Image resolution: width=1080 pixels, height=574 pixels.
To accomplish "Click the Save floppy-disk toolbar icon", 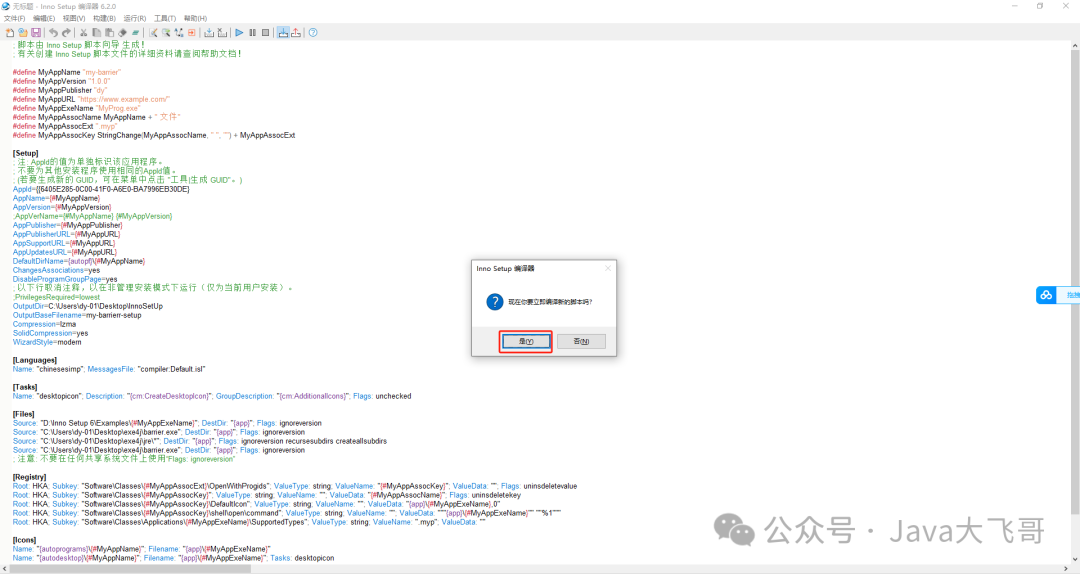I will coord(36,32).
